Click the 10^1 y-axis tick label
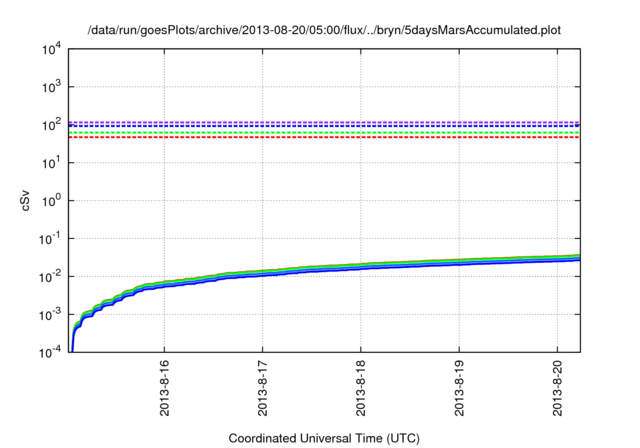This screenshot has height=448, width=640. coord(51,163)
